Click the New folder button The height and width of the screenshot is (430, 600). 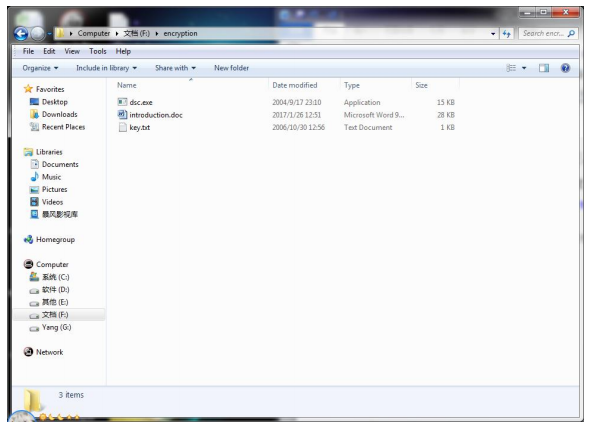coord(232,67)
